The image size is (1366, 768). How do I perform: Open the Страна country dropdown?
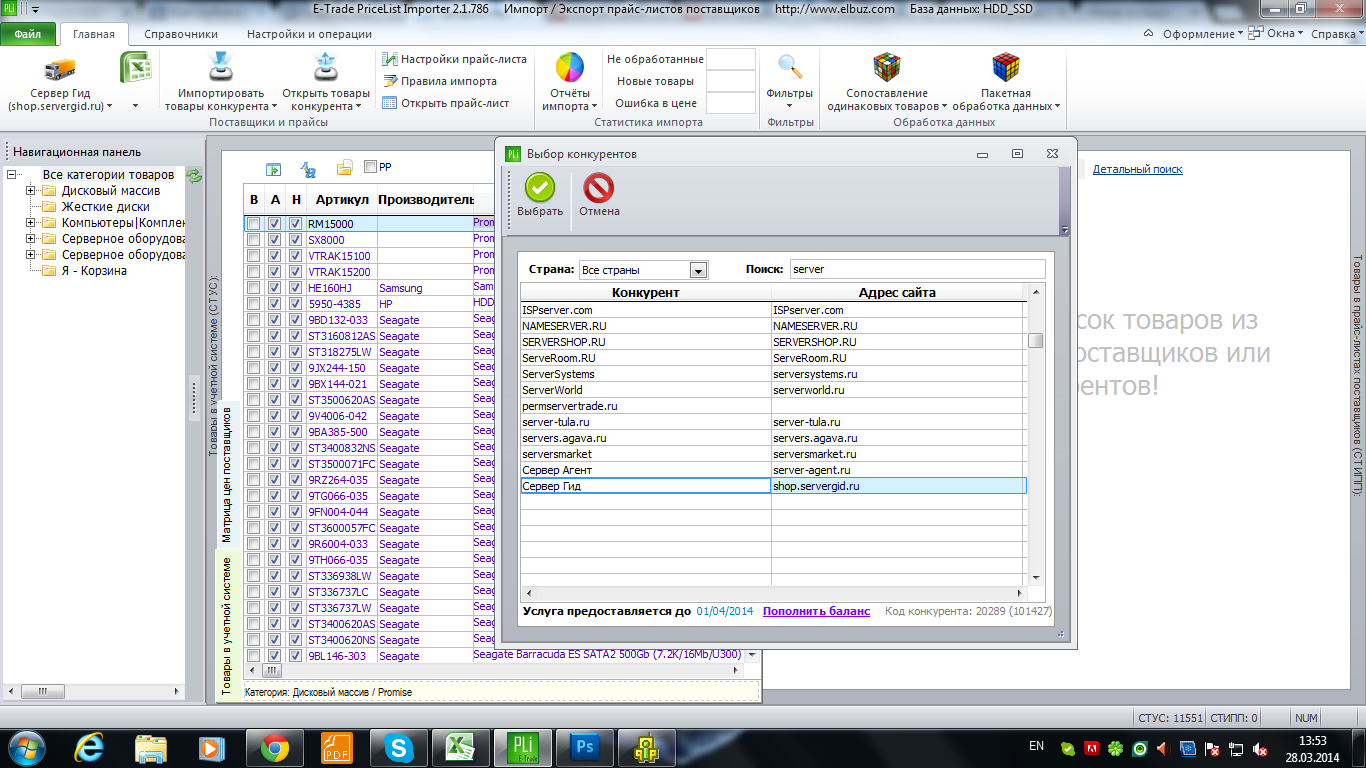(699, 270)
